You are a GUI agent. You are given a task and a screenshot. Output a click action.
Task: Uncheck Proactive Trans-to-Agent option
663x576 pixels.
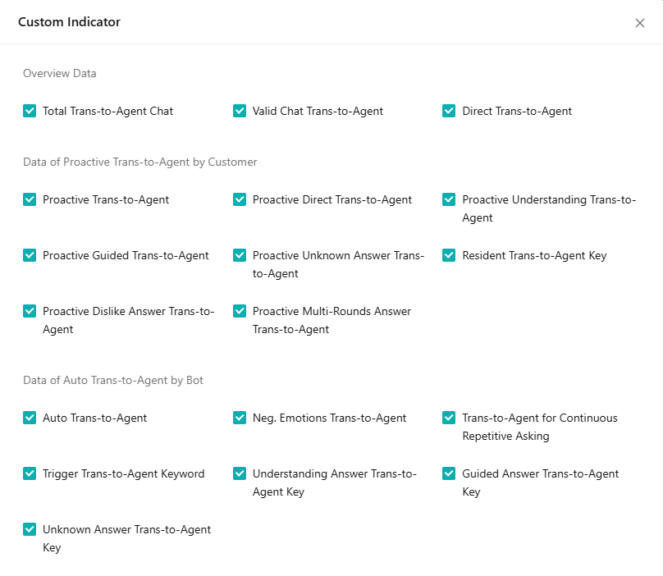(30, 200)
